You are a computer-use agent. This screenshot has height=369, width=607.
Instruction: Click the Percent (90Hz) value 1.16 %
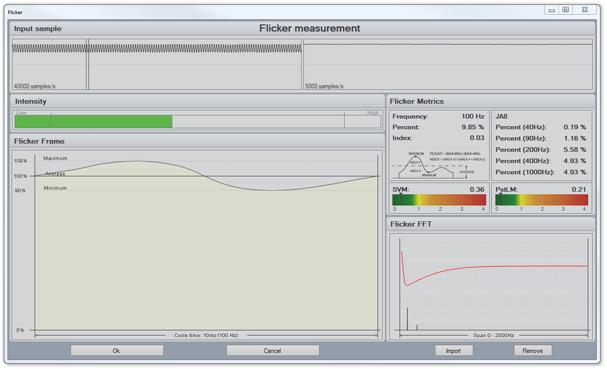574,138
